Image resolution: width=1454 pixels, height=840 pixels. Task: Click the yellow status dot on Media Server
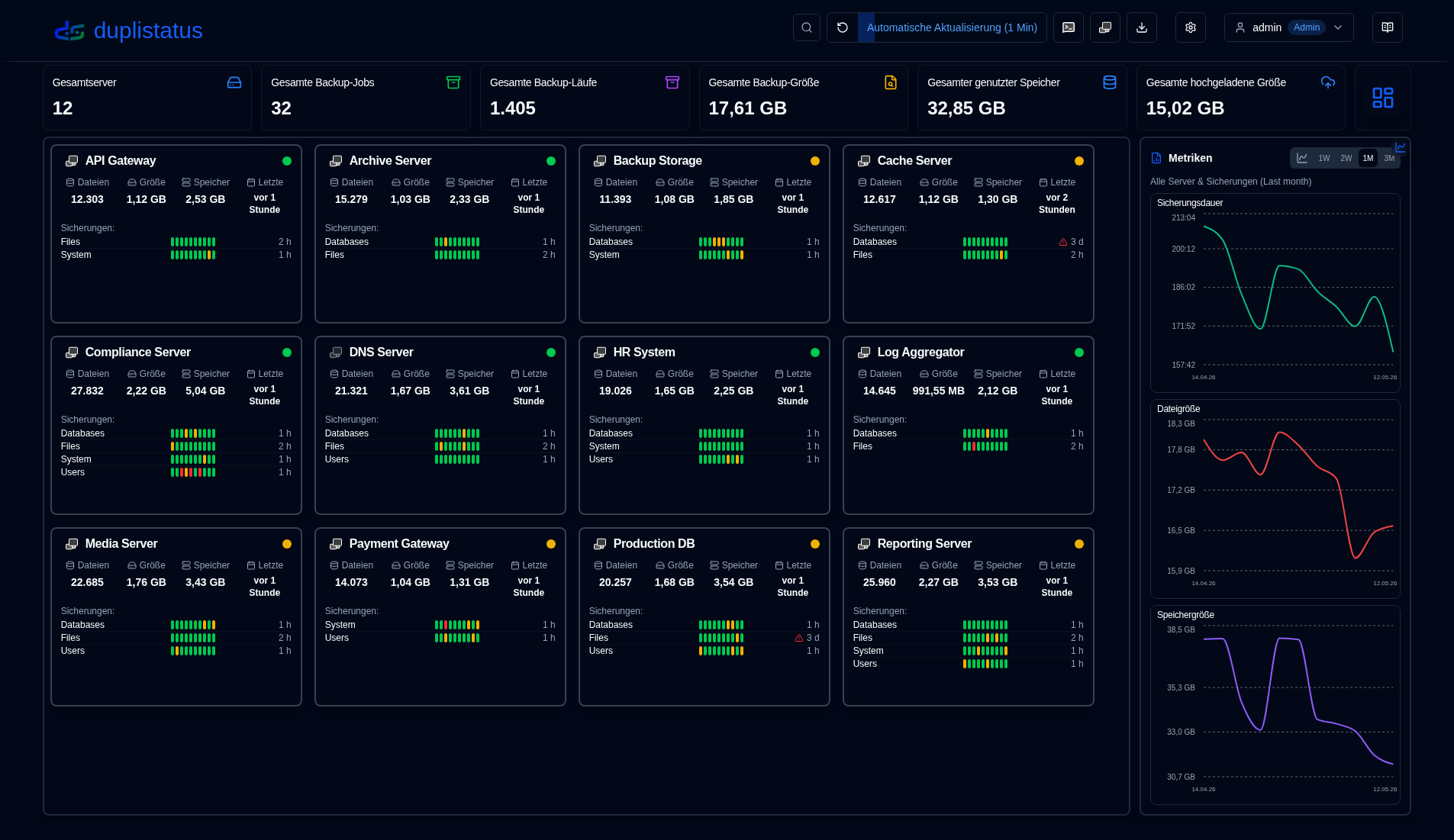[x=287, y=544]
